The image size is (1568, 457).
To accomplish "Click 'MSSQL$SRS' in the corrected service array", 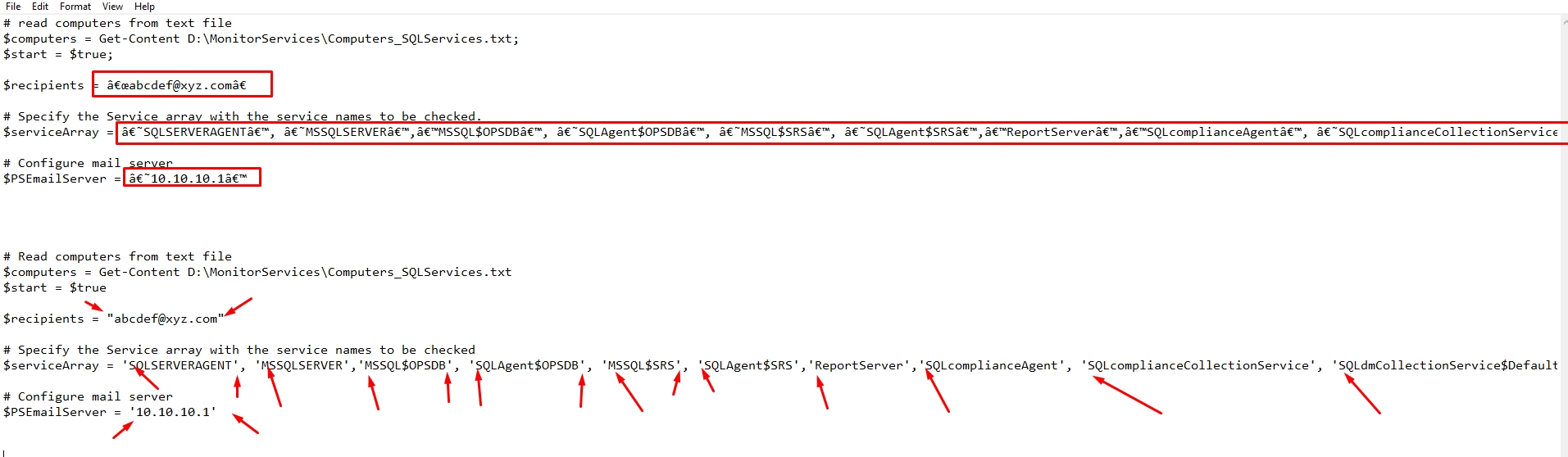I will click(x=641, y=365).
